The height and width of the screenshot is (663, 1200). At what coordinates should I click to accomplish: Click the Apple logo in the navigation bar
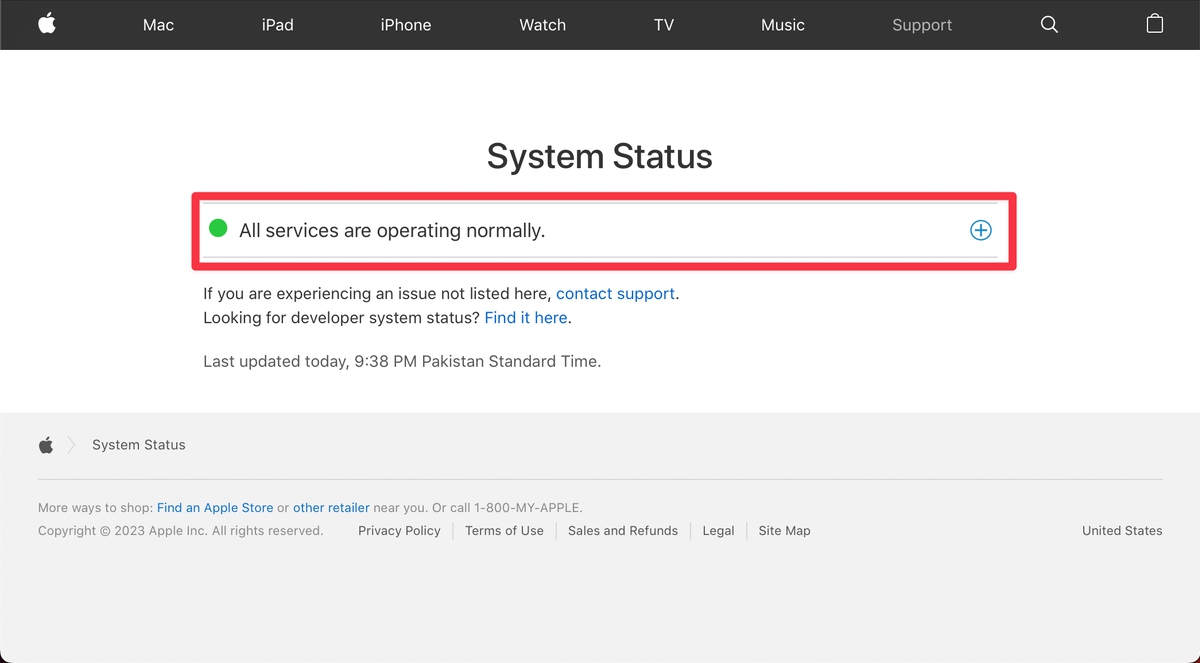[47, 24]
